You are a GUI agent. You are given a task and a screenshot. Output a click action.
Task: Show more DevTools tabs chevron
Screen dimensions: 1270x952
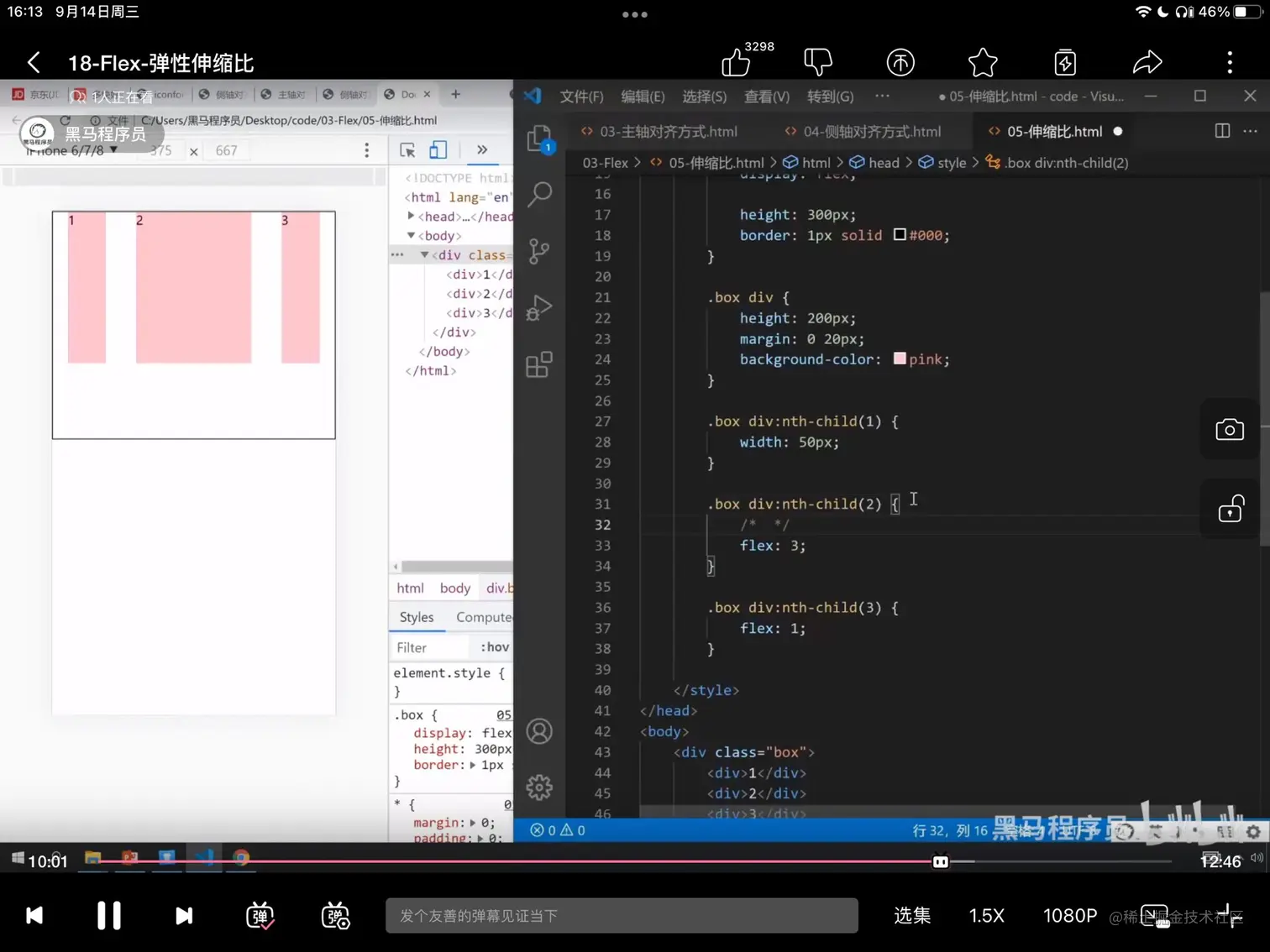482,150
